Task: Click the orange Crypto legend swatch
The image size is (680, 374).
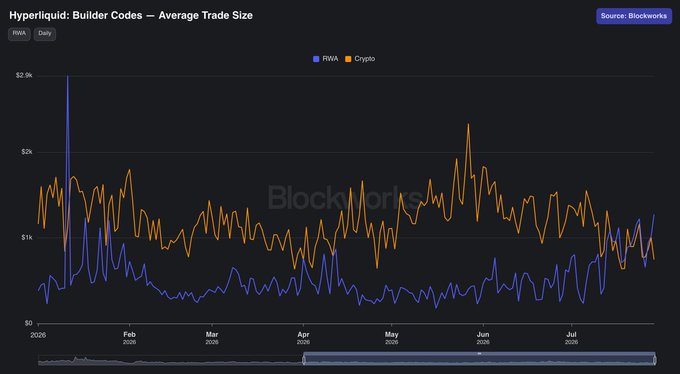Action: pyautogui.click(x=348, y=59)
